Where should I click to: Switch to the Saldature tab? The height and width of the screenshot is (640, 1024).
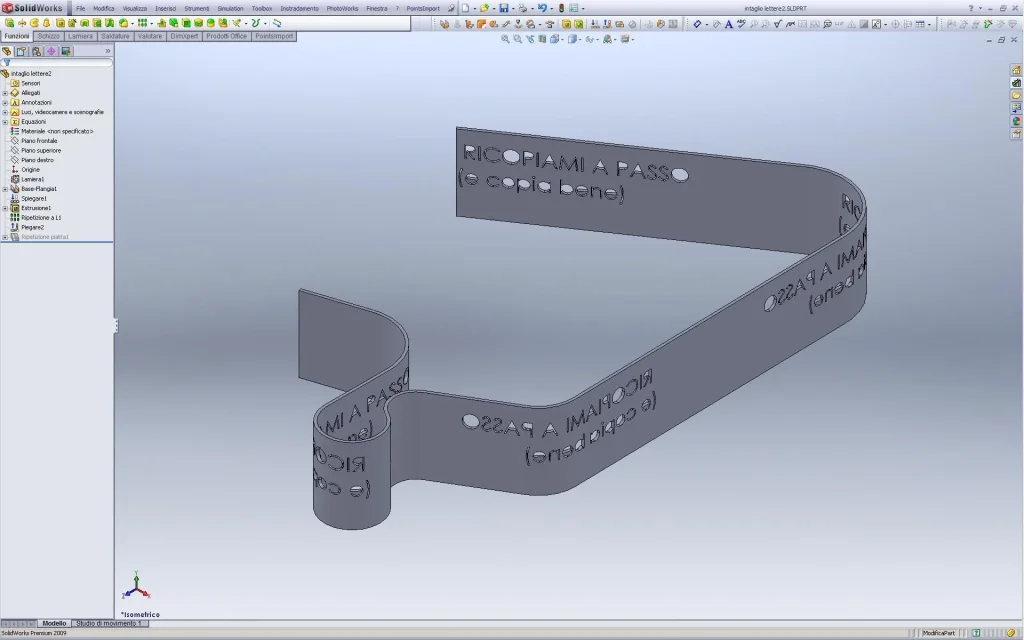(x=116, y=36)
